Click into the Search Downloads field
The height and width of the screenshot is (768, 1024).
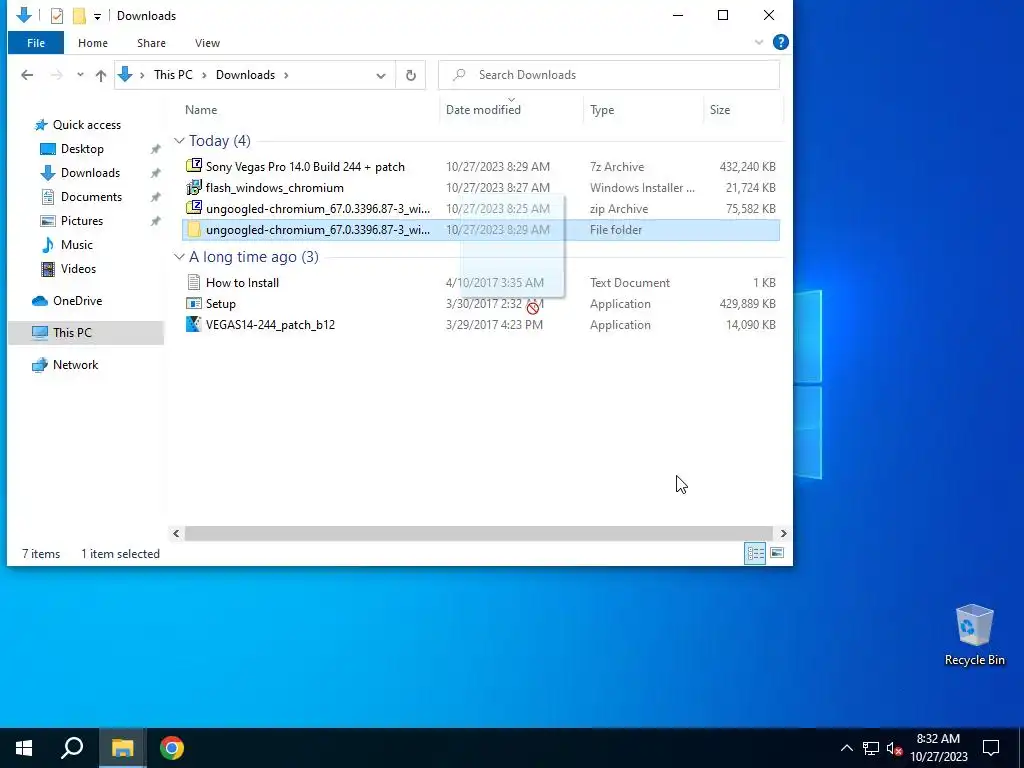[609, 75]
